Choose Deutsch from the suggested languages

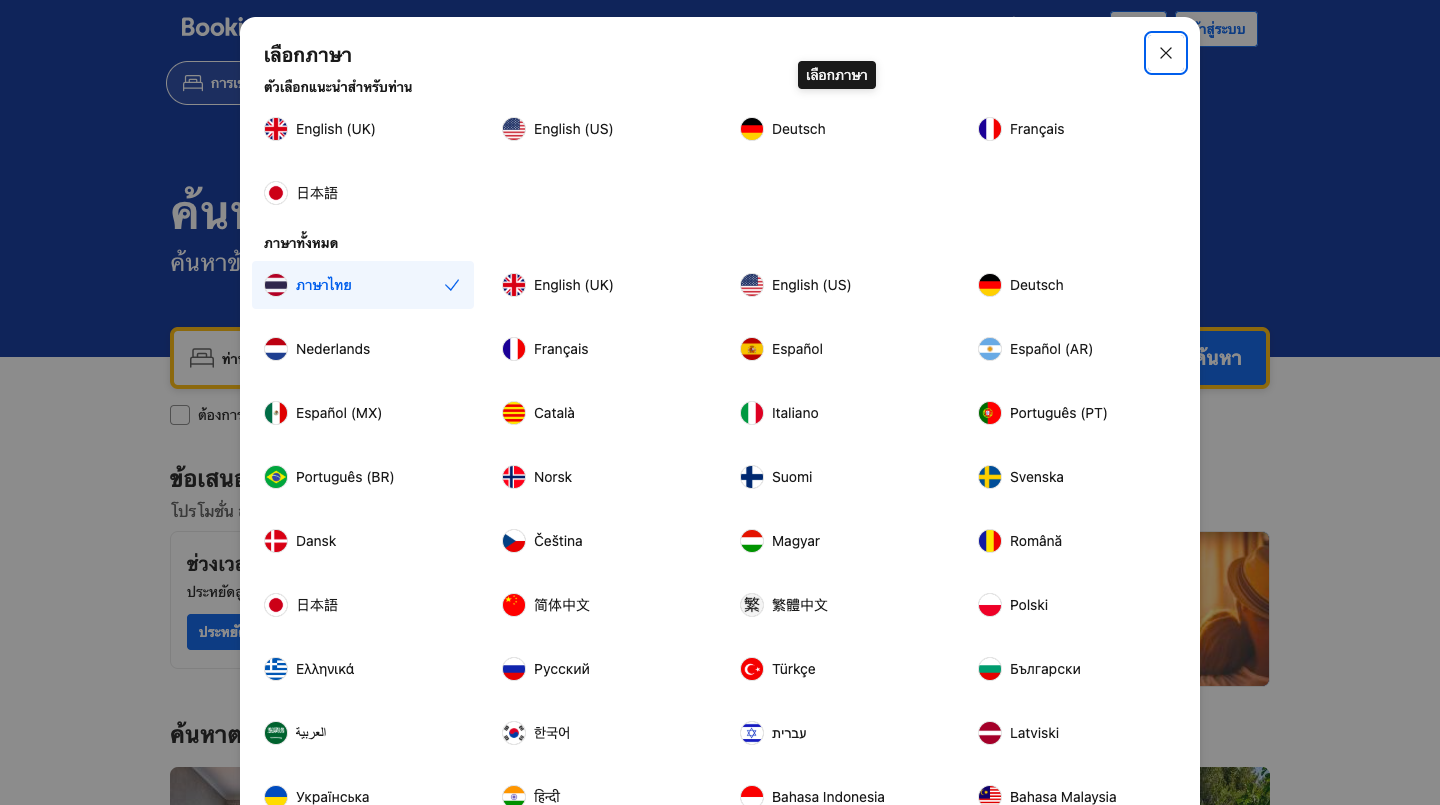click(798, 129)
